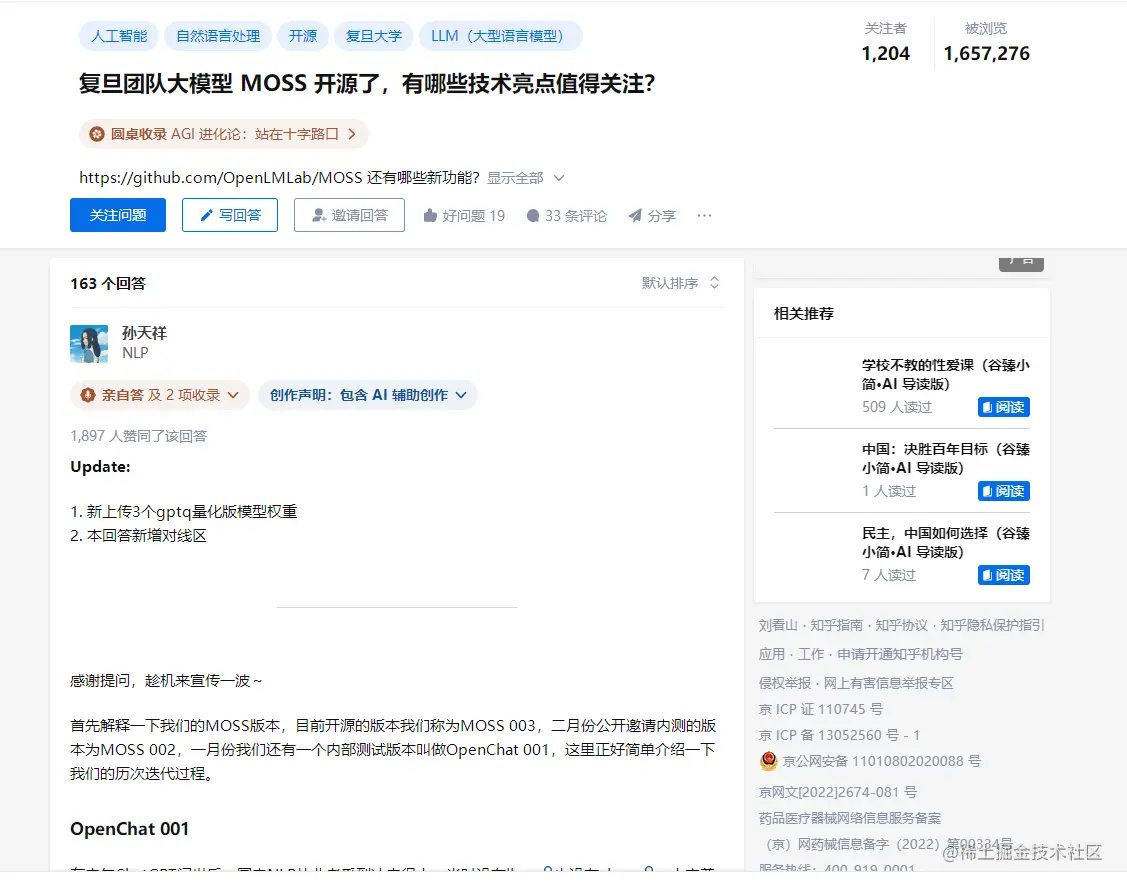
Task: Open the 人工智能 topic tag
Action: [119, 36]
